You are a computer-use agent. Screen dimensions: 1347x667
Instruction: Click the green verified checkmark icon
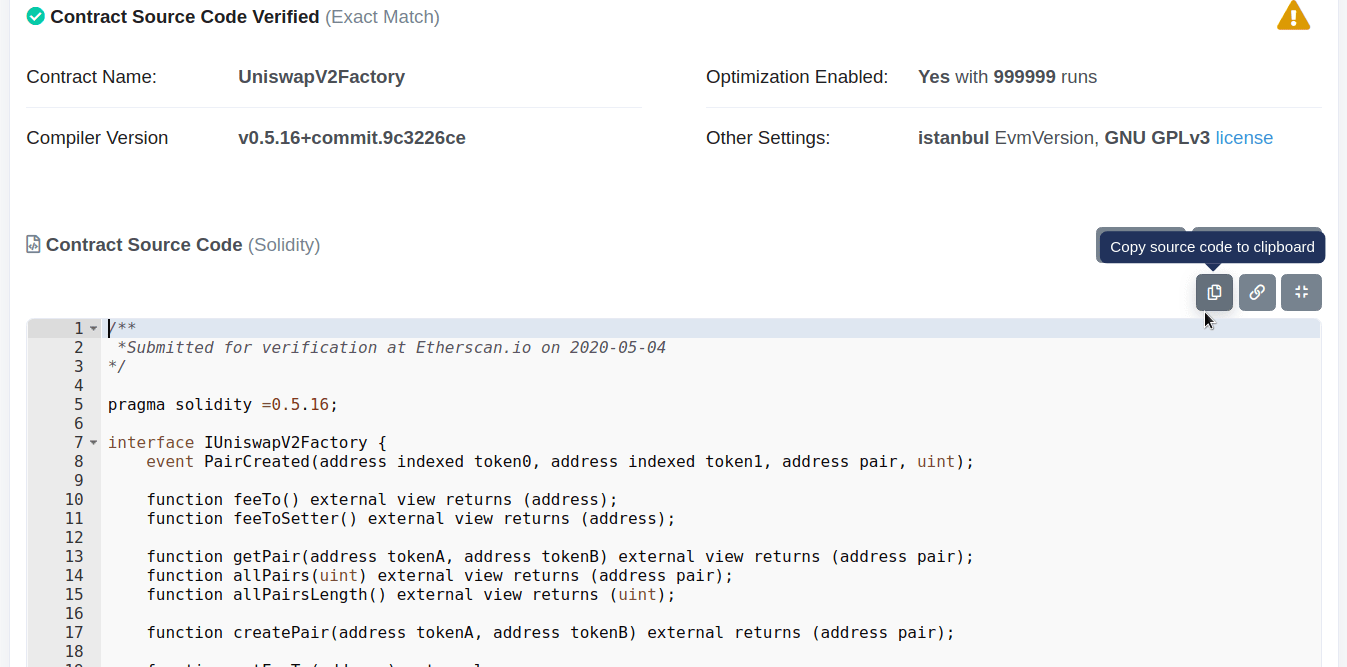(35, 16)
